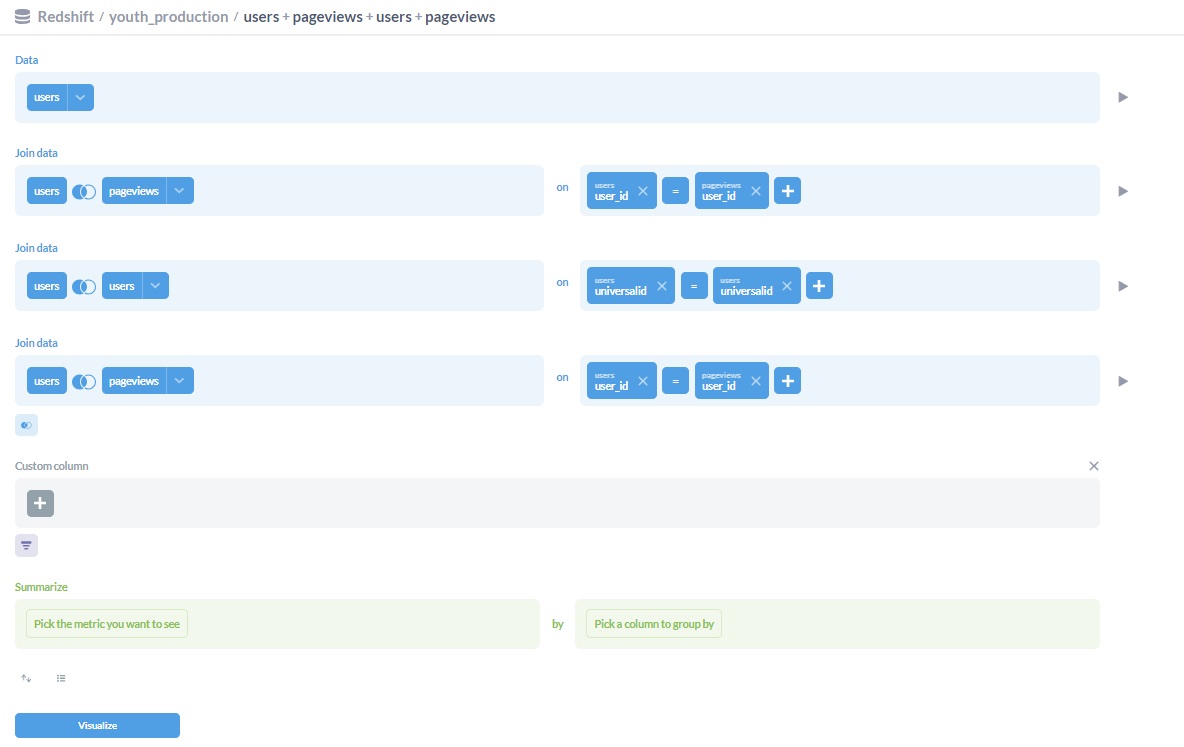Add a new custom column

click(40, 504)
